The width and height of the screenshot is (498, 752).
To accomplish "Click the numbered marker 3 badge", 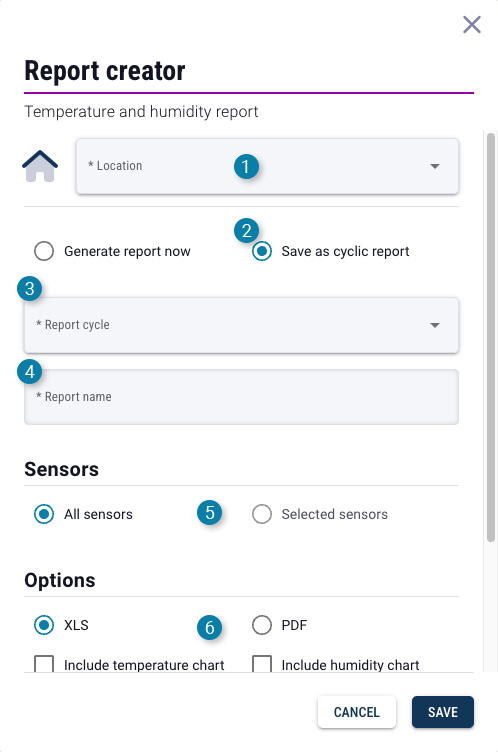I will pos(29,289).
